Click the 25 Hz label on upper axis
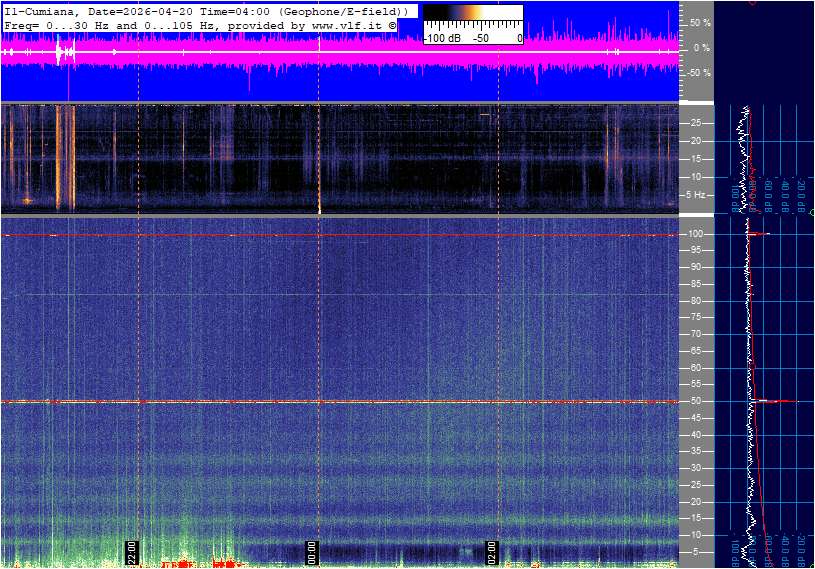Screen dimensions: 815x569 click(x=697, y=123)
